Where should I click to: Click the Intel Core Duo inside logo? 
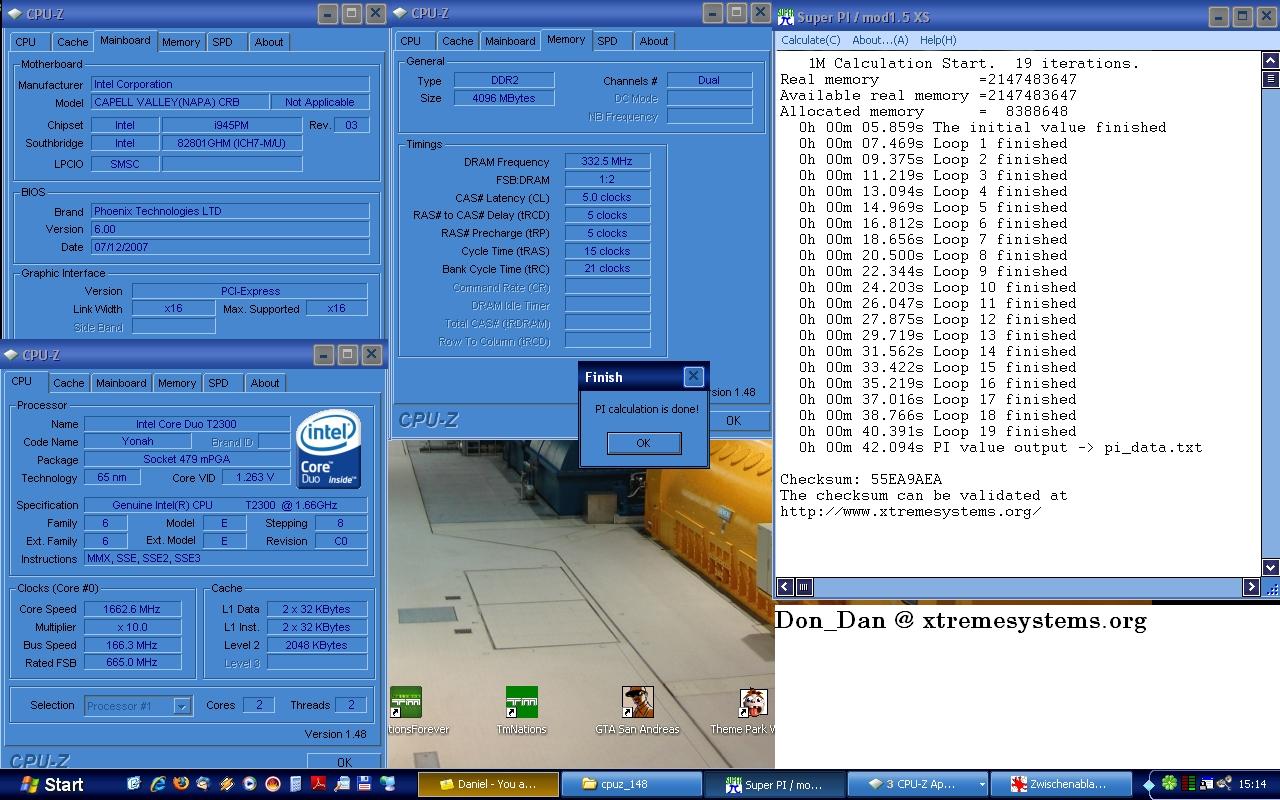click(x=328, y=449)
